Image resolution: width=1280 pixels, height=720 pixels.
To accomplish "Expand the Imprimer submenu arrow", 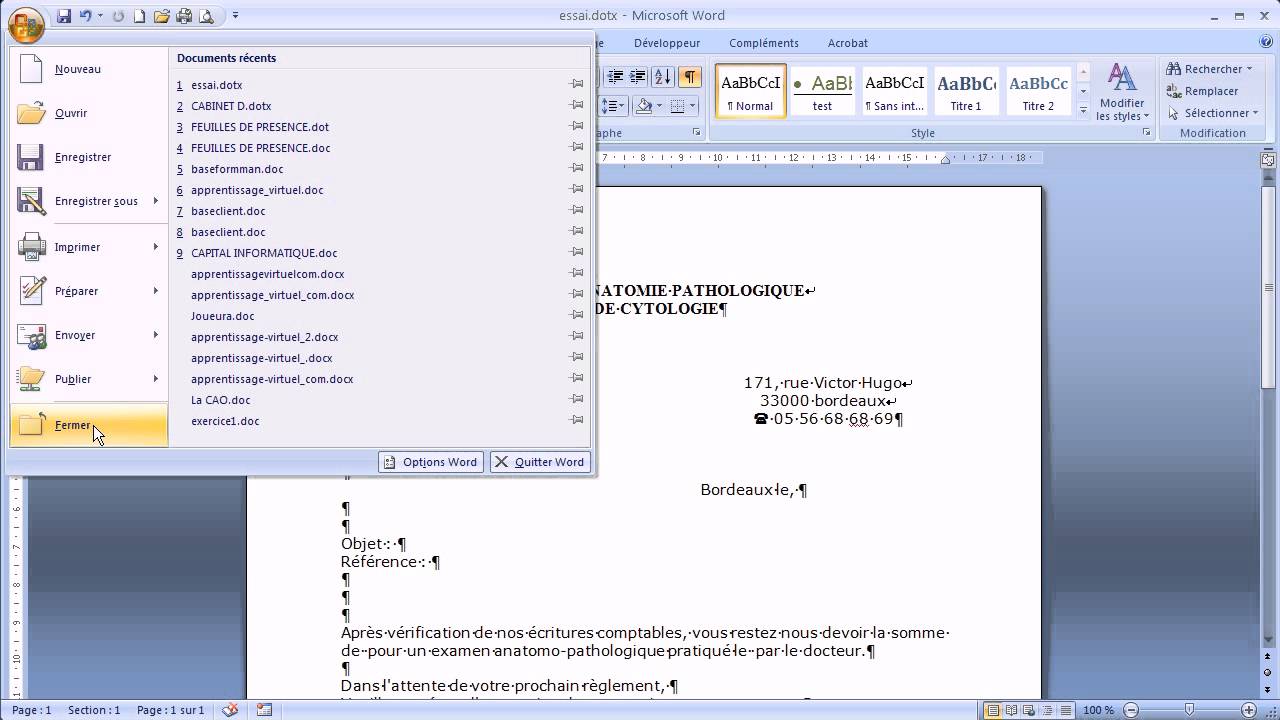I will tap(156, 247).
